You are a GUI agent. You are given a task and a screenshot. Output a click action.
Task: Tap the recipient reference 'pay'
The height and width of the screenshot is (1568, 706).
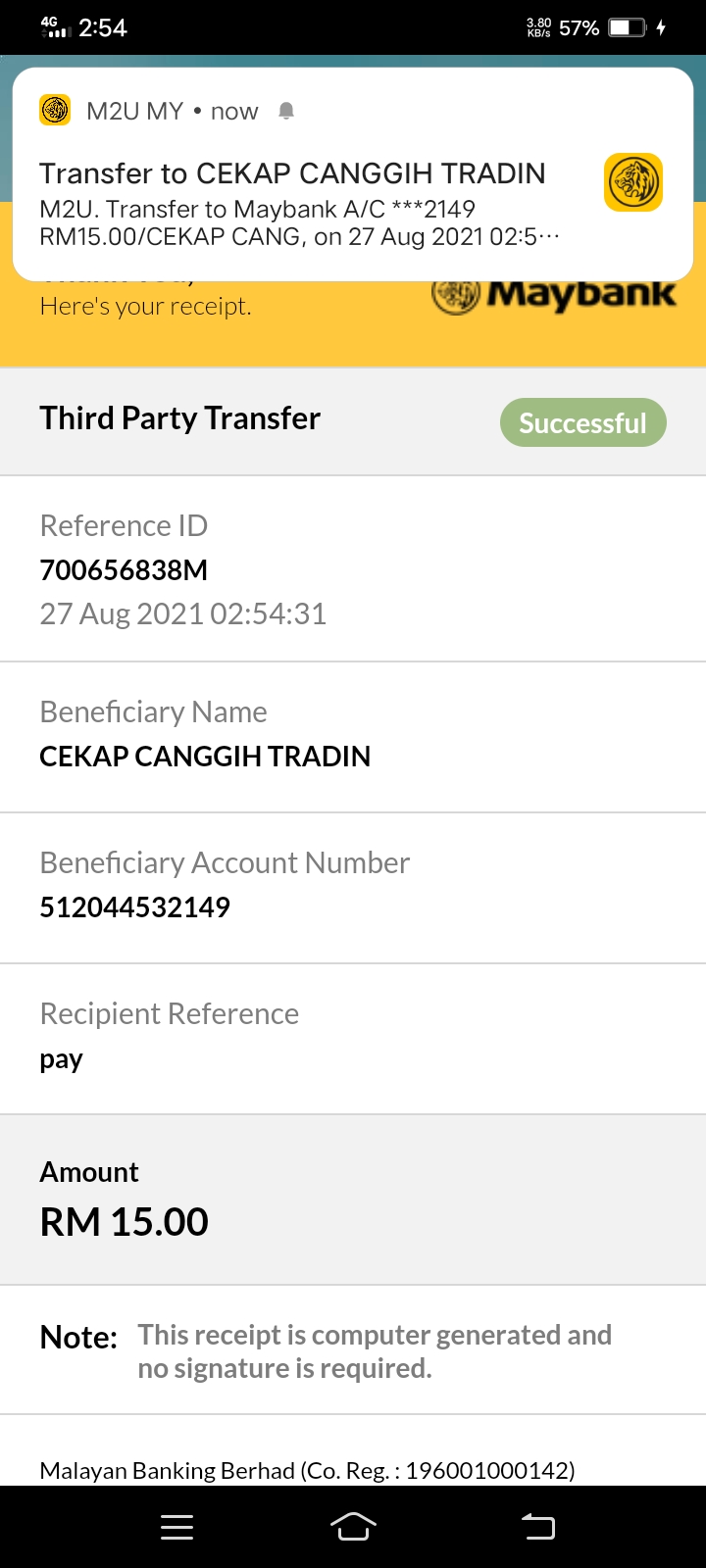61,1060
